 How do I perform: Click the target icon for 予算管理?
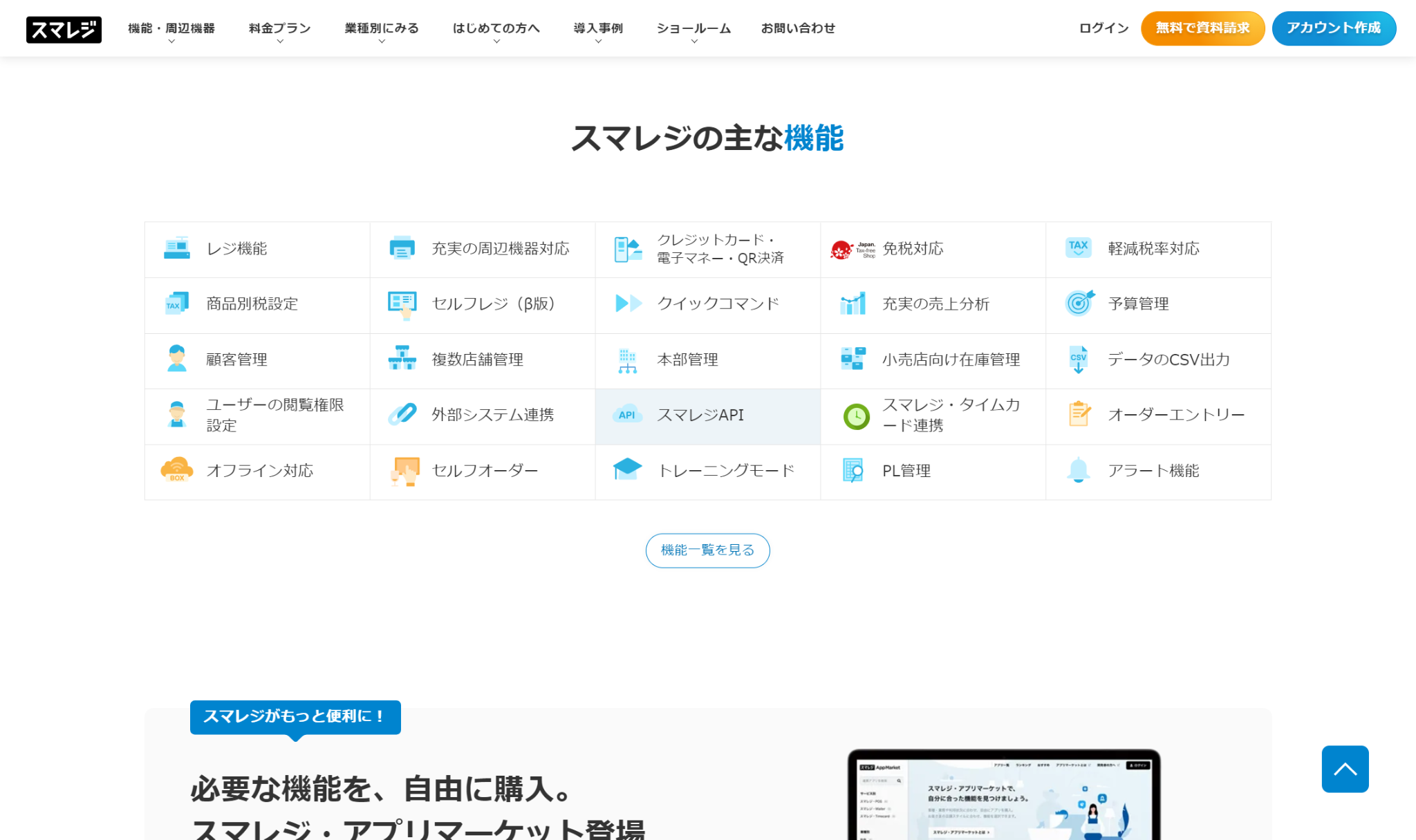pyautogui.click(x=1079, y=303)
